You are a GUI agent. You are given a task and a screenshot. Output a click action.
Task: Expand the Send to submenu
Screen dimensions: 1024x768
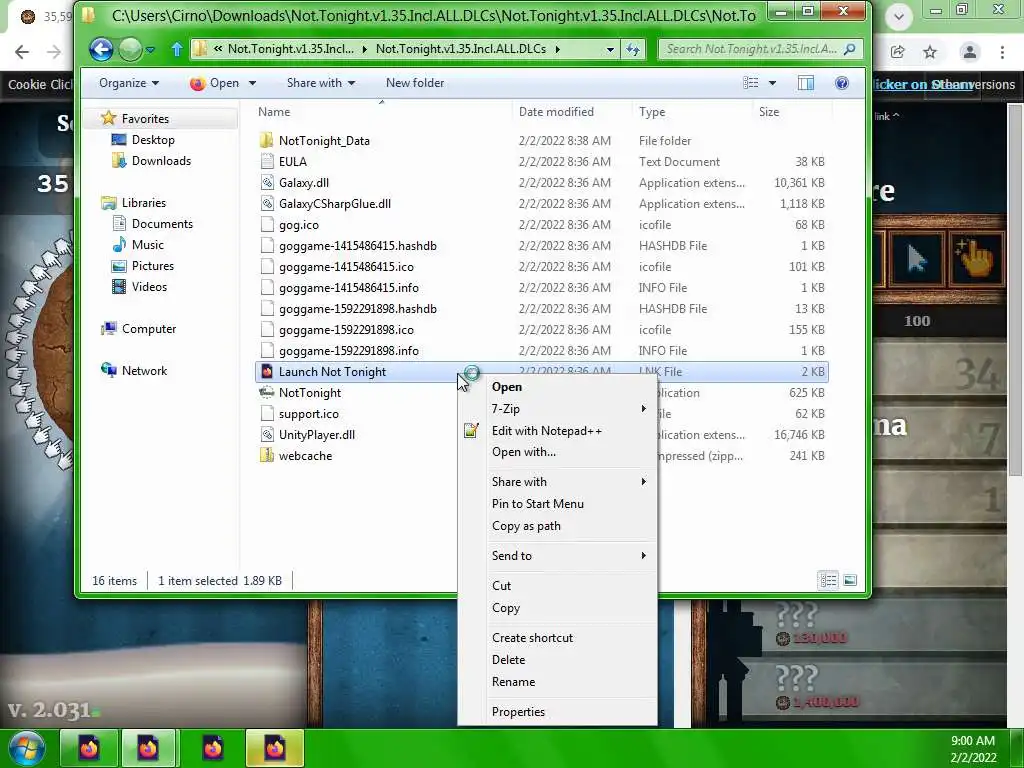(x=557, y=556)
